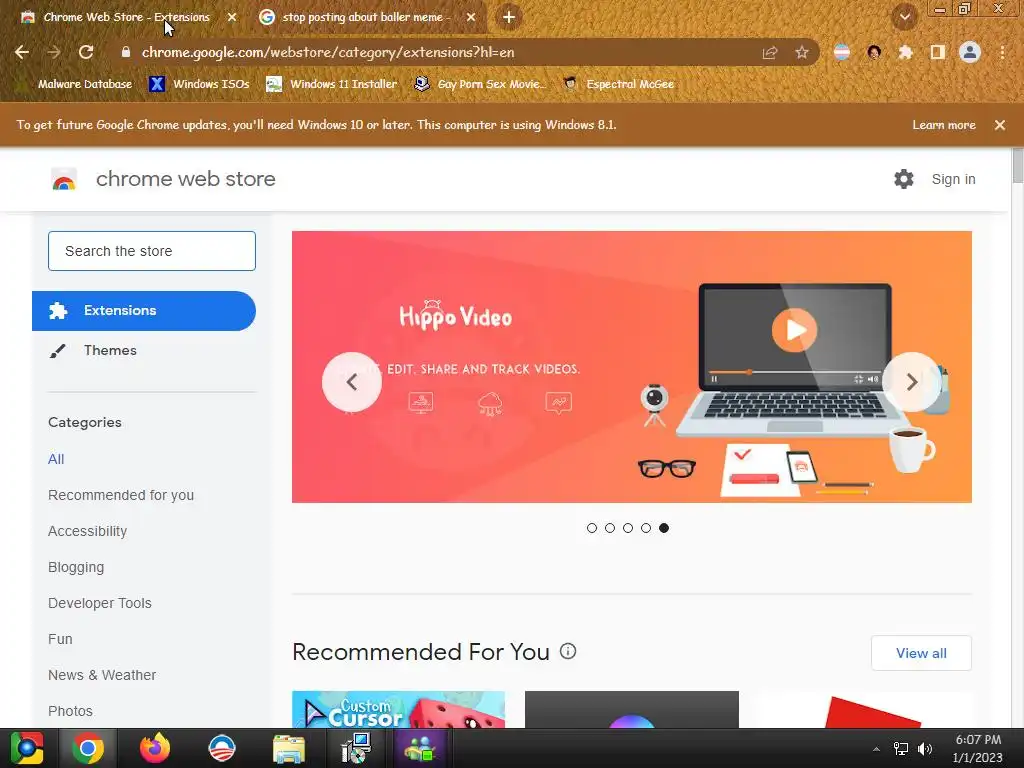The width and height of the screenshot is (1024, 768).
Task: Click the striped flag extension icon in the toolbar
Action: (x=842, y=52)
